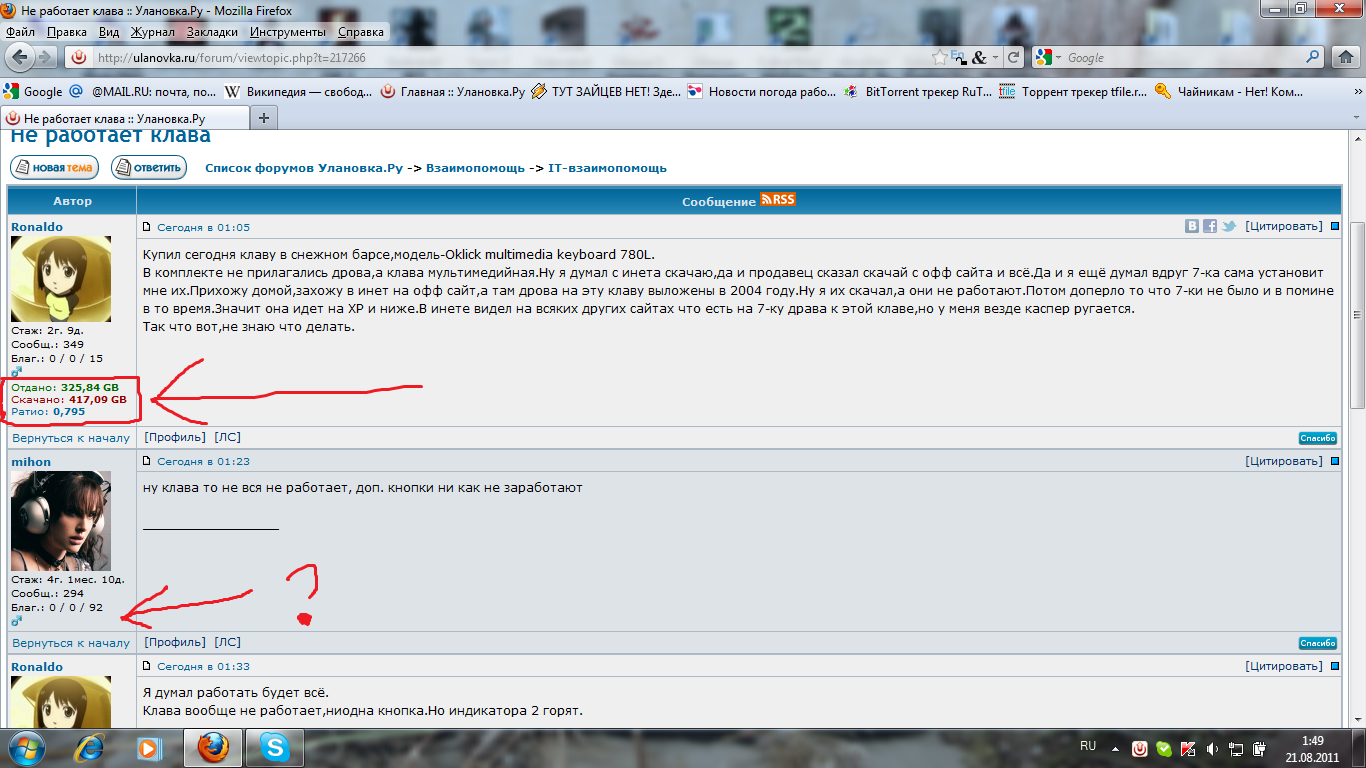Click the address bar URL field
1366x768 pixels.
510,57
